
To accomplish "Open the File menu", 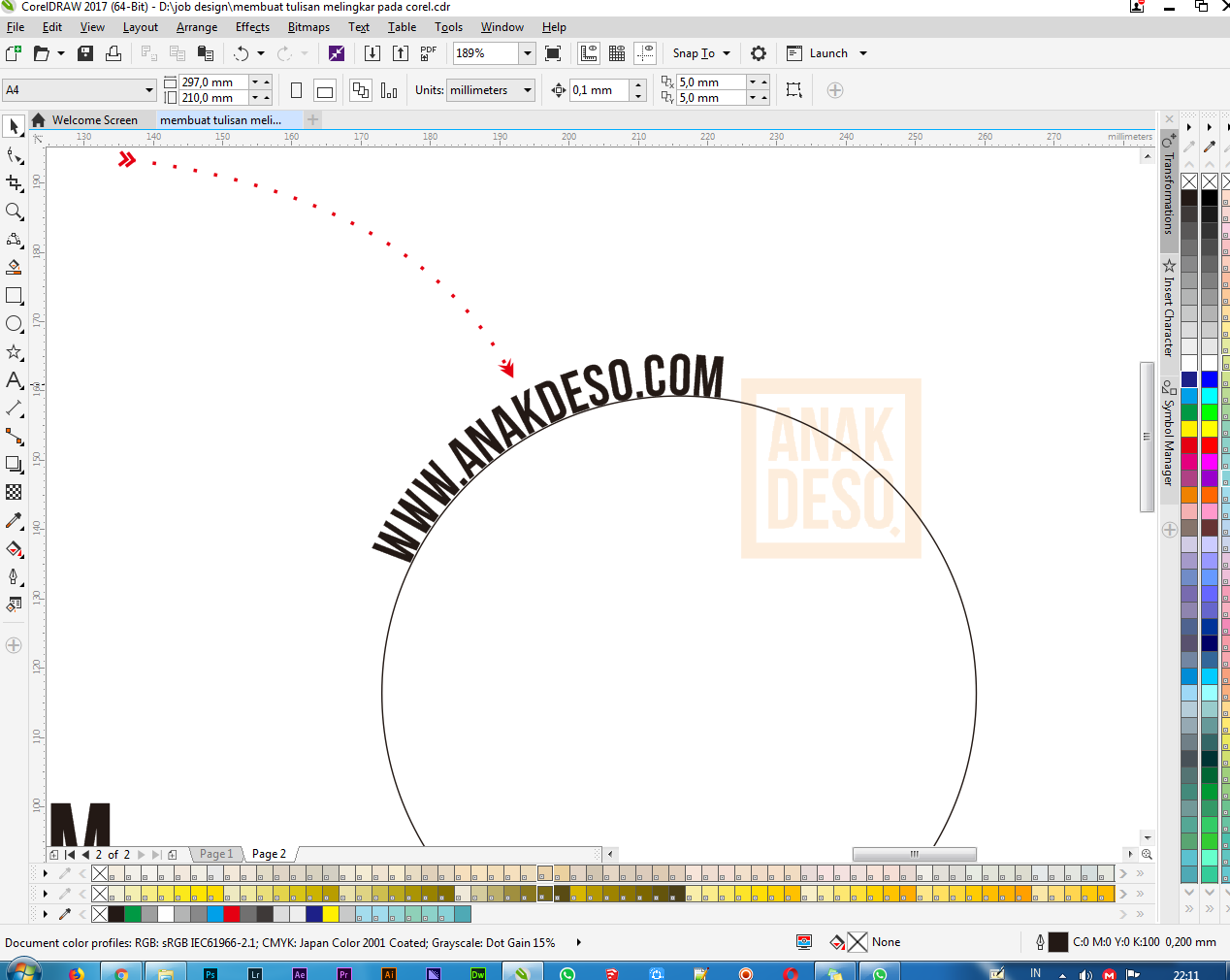I will (x=16, y=27).
